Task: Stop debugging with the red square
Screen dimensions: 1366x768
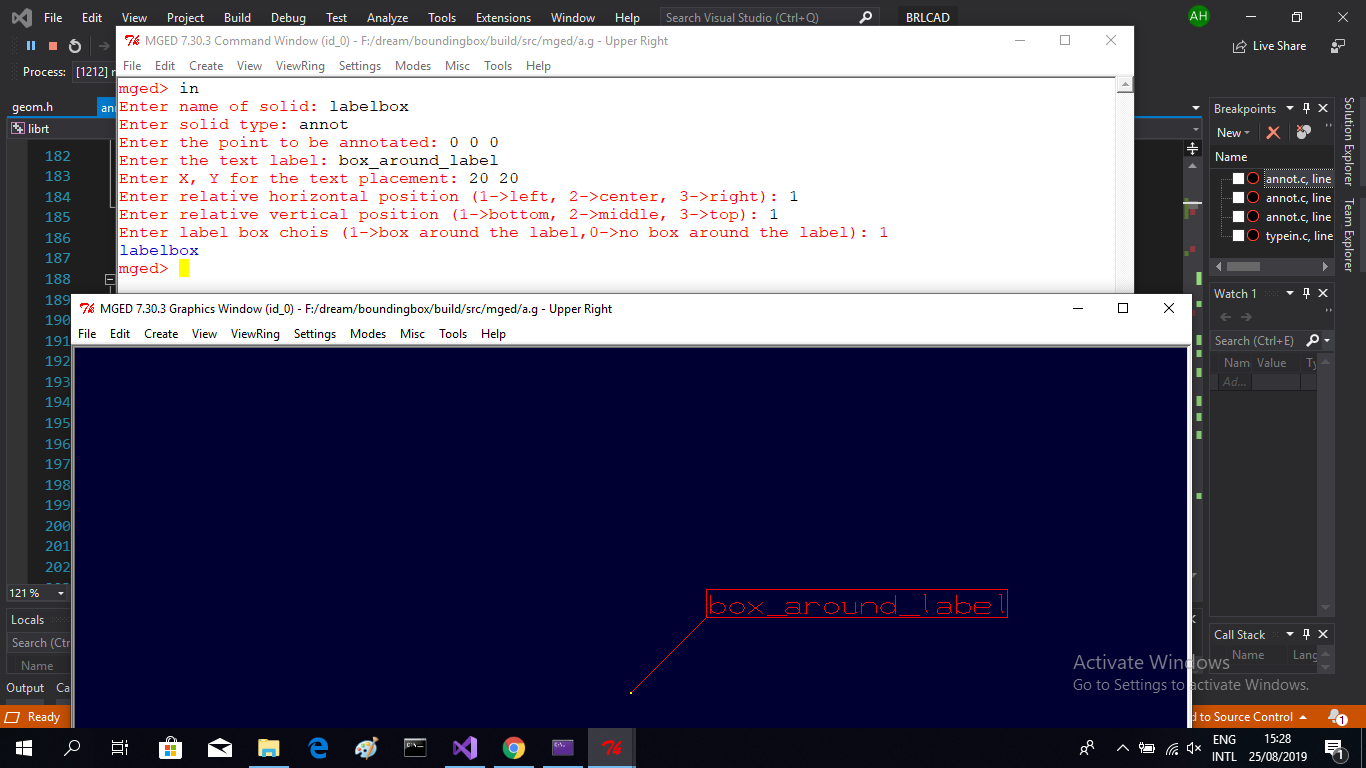Action: 53,46
